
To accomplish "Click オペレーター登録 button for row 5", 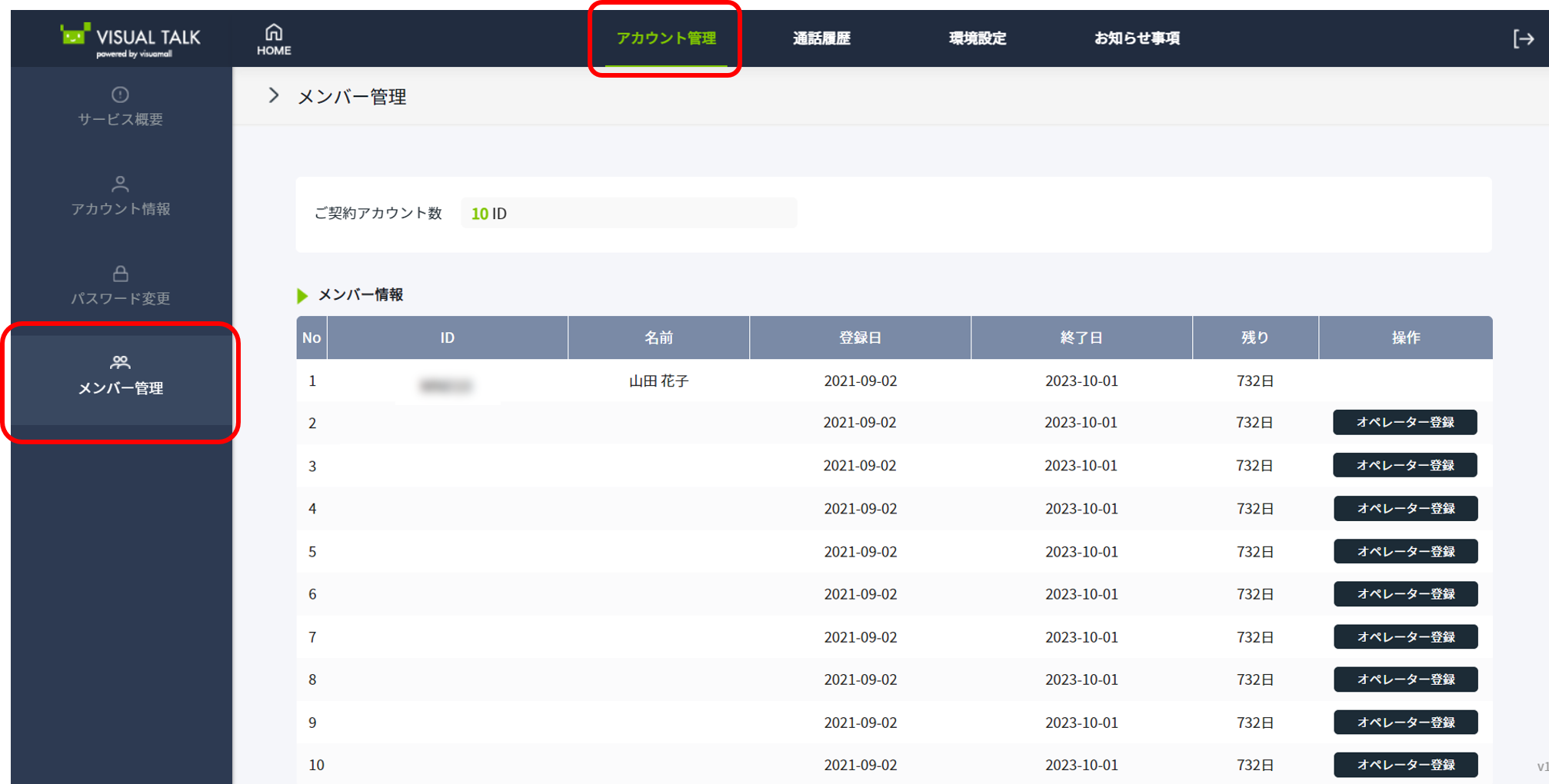I will coord(1404,552).
